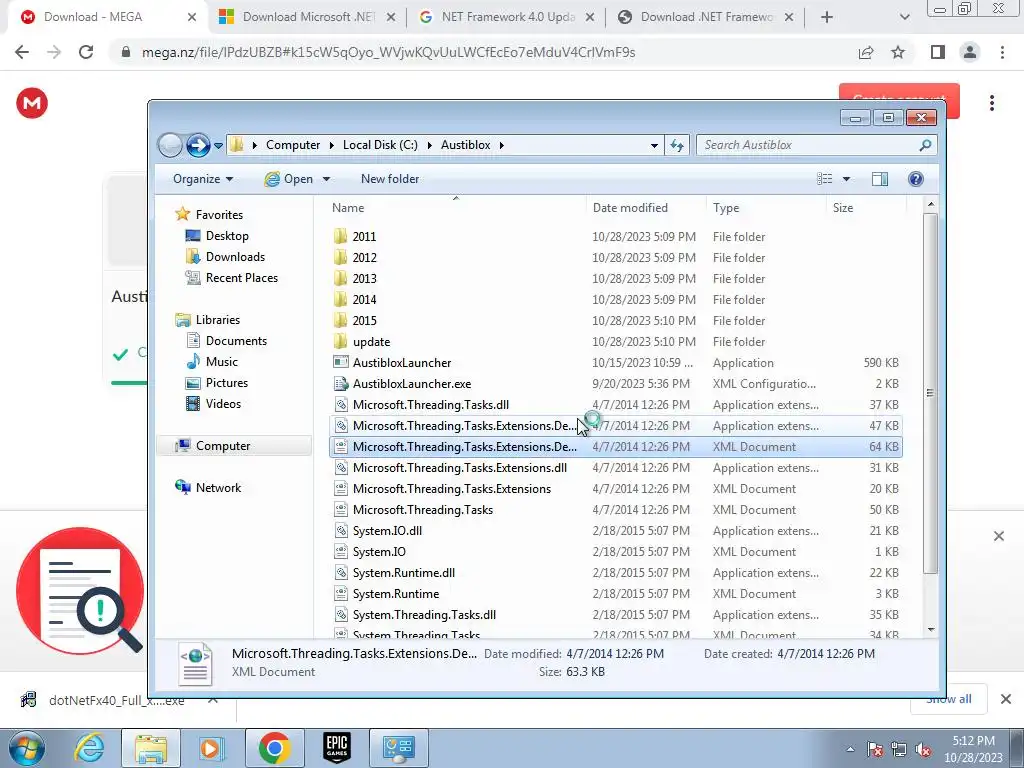
Task: Launch Internet Explorer from taskbar
Action: pyautogui.click(x=88, y=748)
